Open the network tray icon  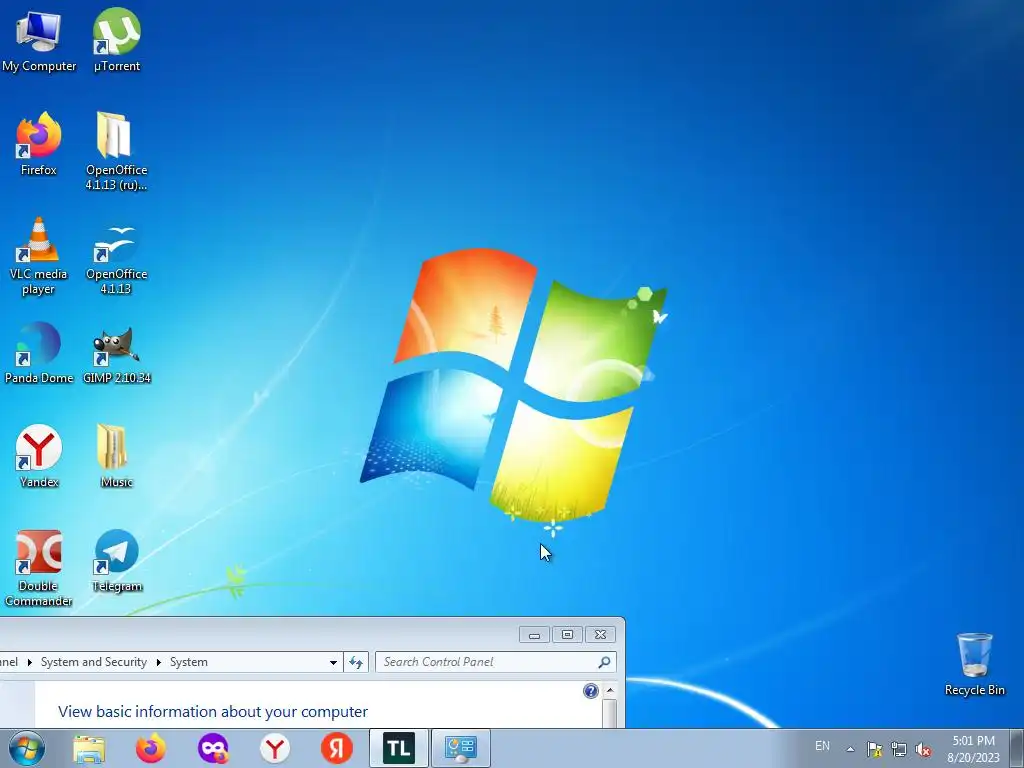coord(899,749)
